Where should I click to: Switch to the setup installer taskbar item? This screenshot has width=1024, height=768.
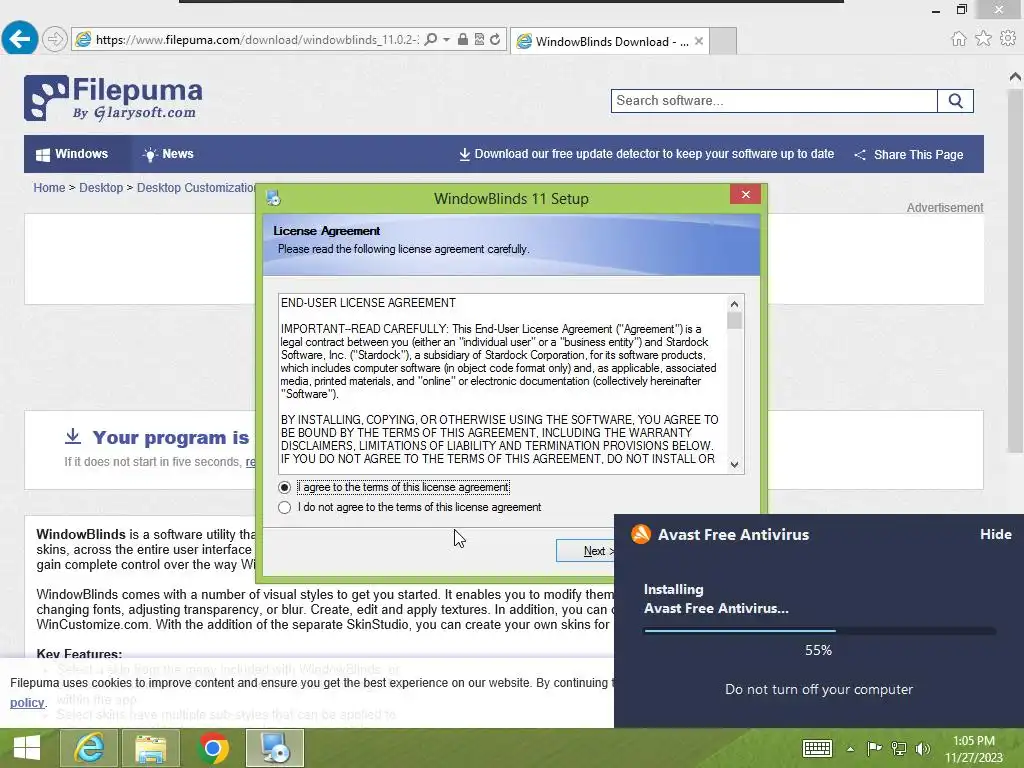(x=275, y=748)
